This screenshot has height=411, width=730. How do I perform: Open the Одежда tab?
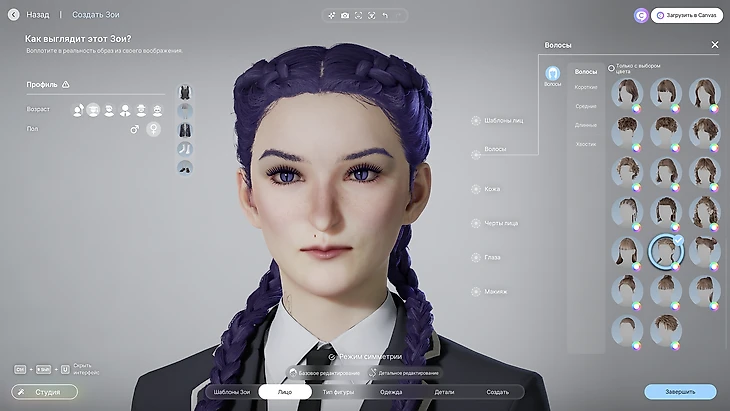[x=391, y=392]
